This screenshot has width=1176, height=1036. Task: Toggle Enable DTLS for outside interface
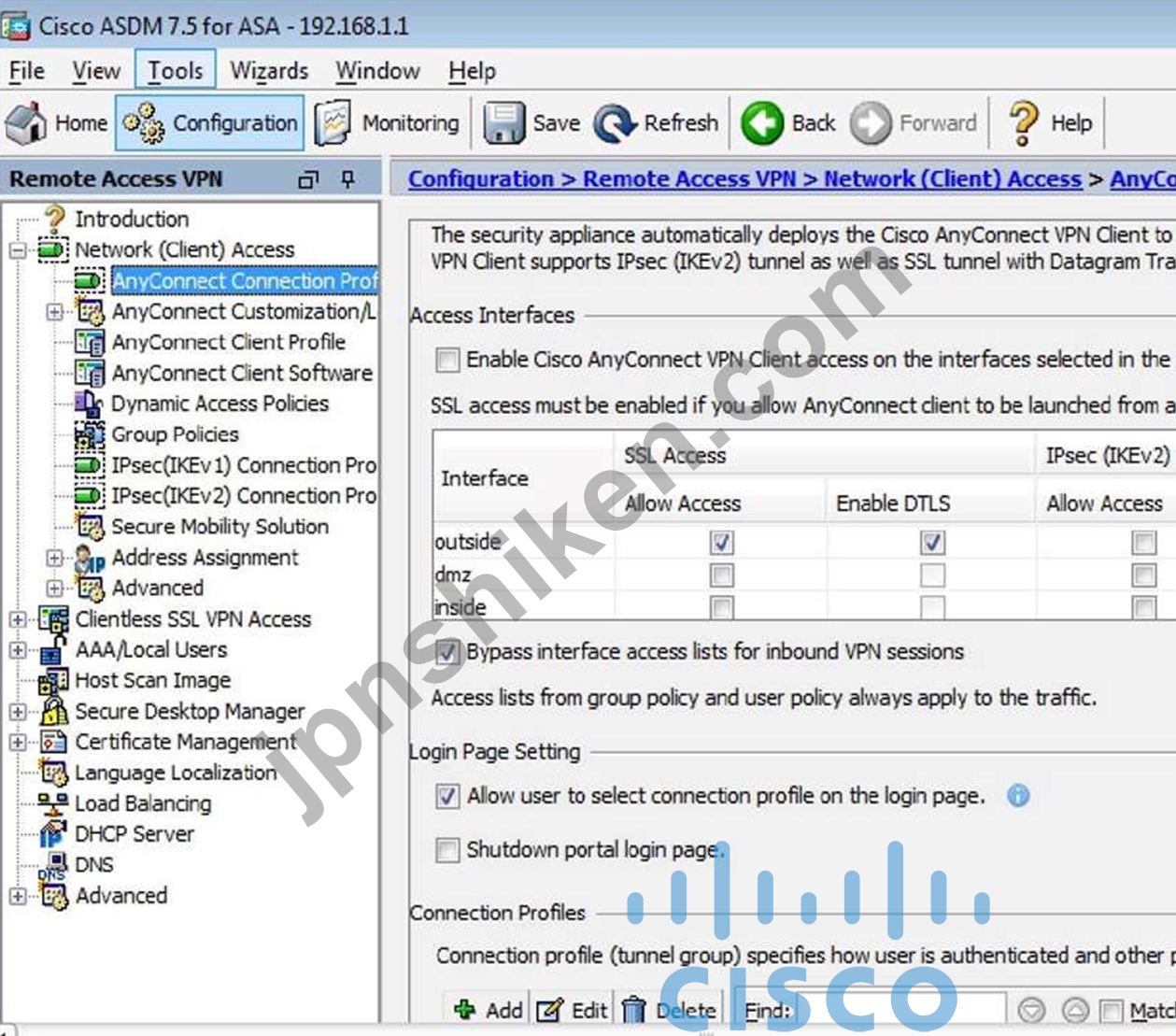click(932, 543)
